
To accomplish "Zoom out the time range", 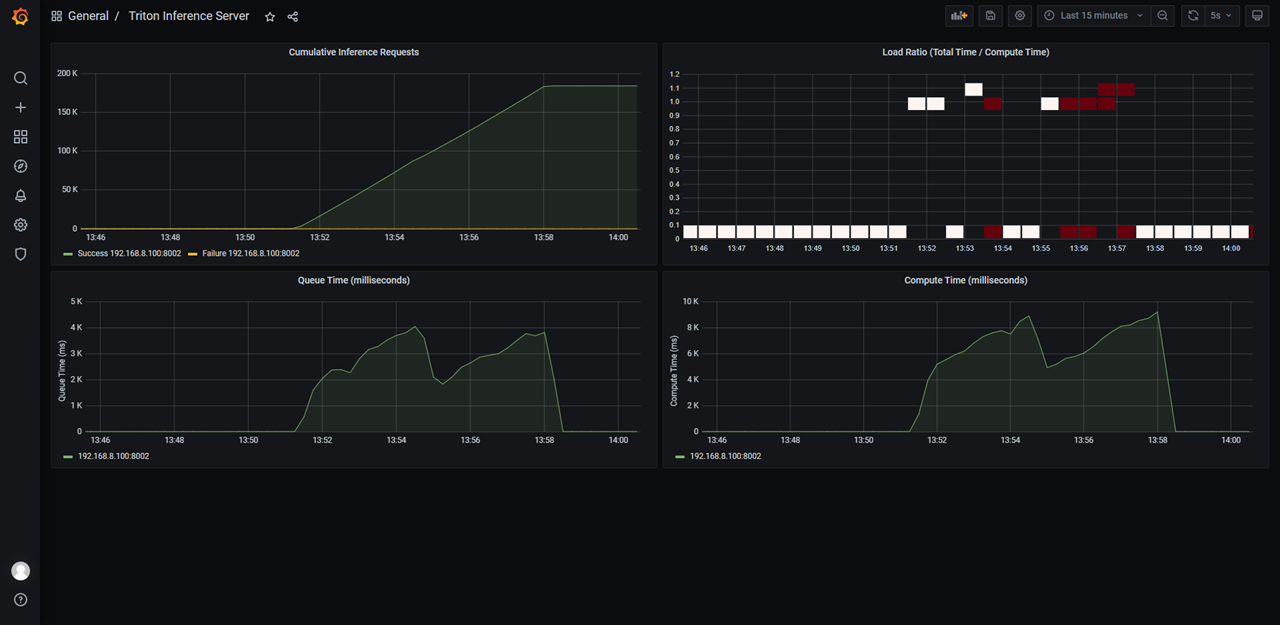I will click(x=1162, y=16).
